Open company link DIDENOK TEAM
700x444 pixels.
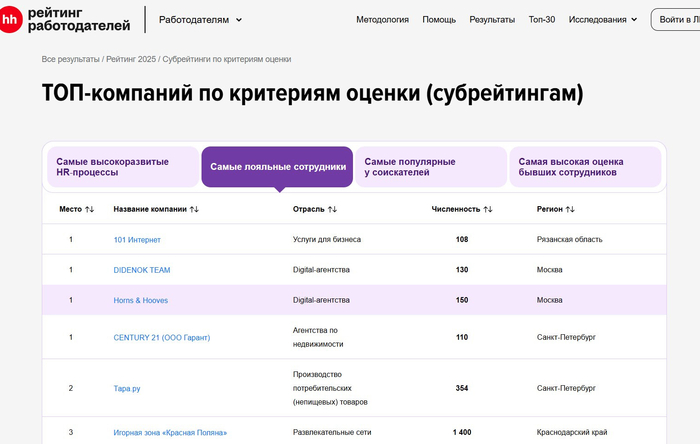pyautogui.click(x=142, y=270)
